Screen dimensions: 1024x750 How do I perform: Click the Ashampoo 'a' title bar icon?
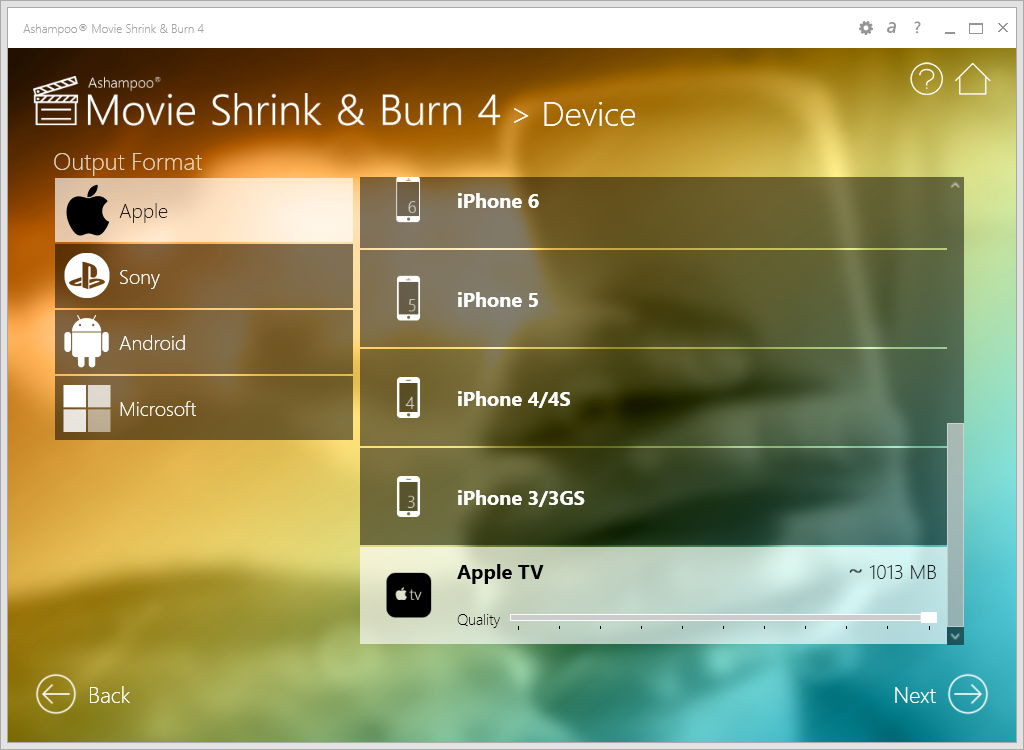pyautogui.click(x=891, y=27)
